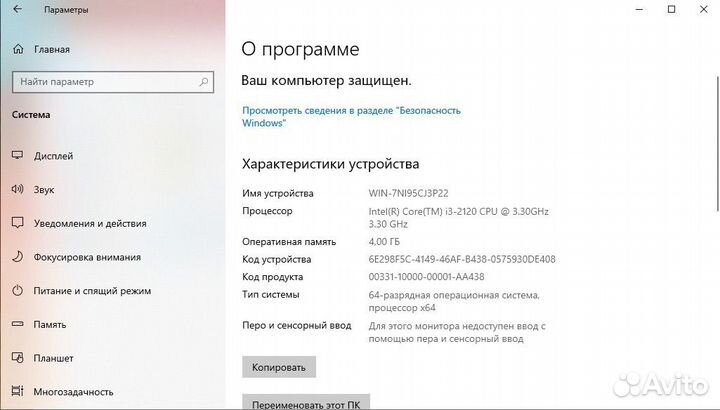Go back with the arrow icon
The width and height of the screenshot is (720, 410).
tap(17, 9)
